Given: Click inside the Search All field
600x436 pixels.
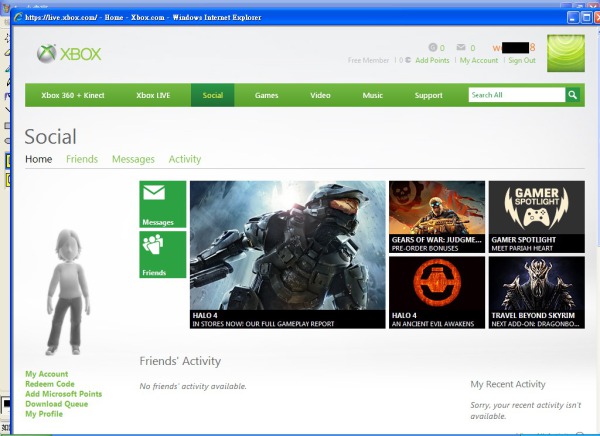Looking at the screenshot, I should [x=515, y=95].
